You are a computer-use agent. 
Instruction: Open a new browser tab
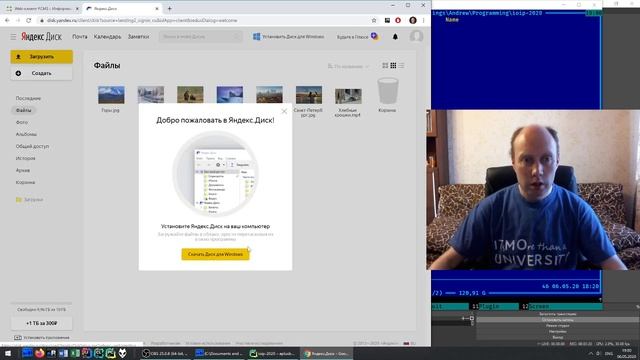(169, 8)
